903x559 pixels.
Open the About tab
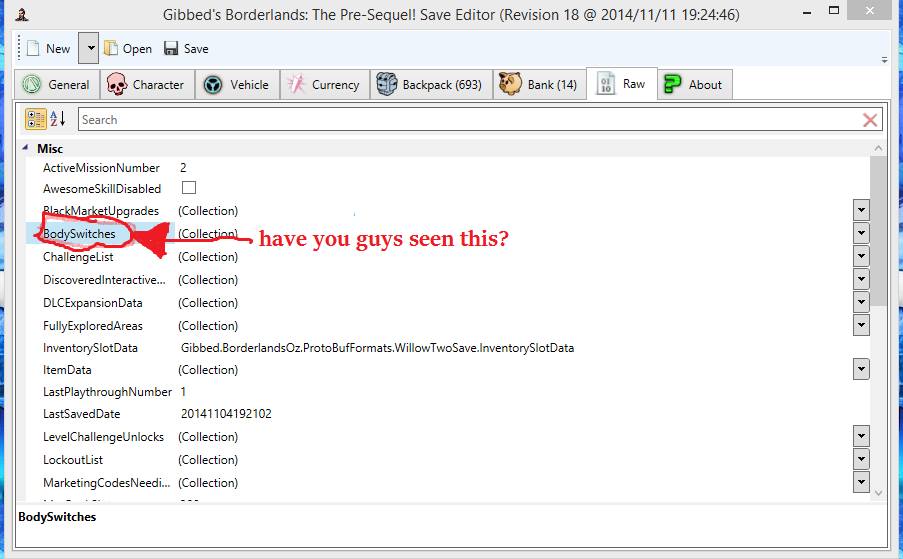tap(695, 85)
